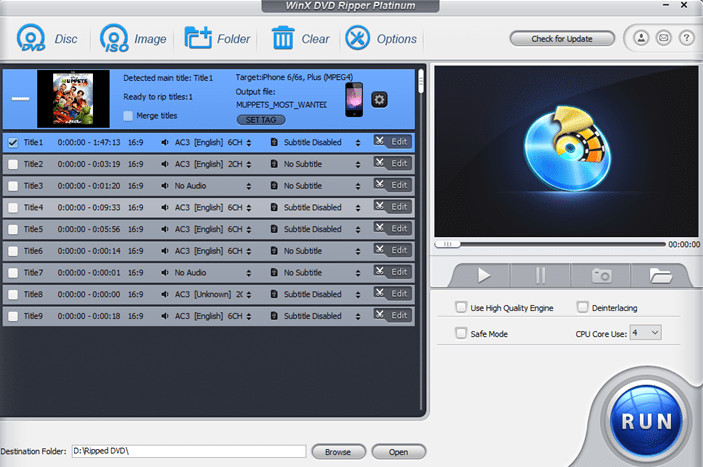Open Title1 subtitle selector
Viewport: 703px width, 467px height.
click(358, 143)
